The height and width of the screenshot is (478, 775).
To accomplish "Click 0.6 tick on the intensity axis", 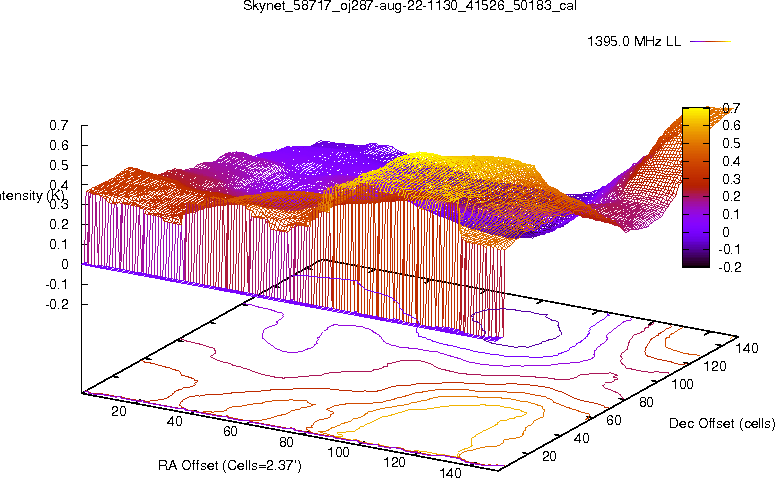I will point(58,145).
